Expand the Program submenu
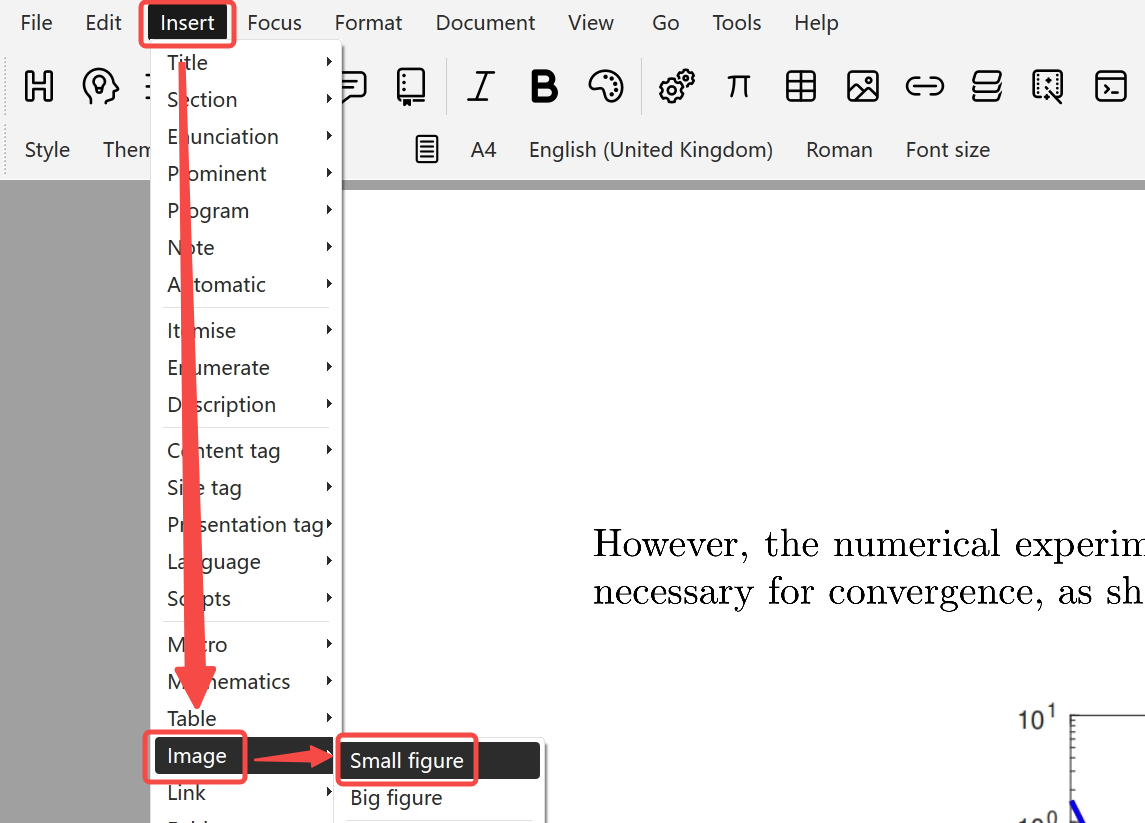1145x823 pixels. (x=247, y=211)
